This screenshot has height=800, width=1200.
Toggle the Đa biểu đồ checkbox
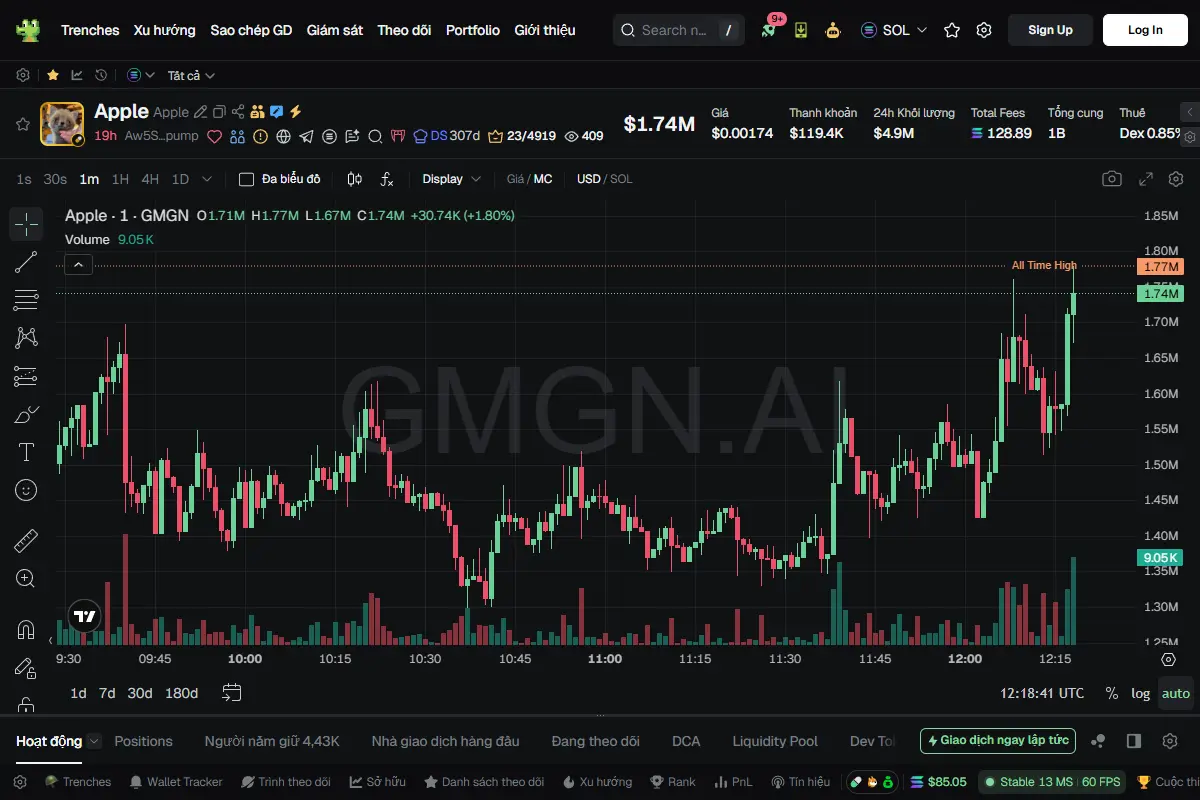(x=246, y=179)
